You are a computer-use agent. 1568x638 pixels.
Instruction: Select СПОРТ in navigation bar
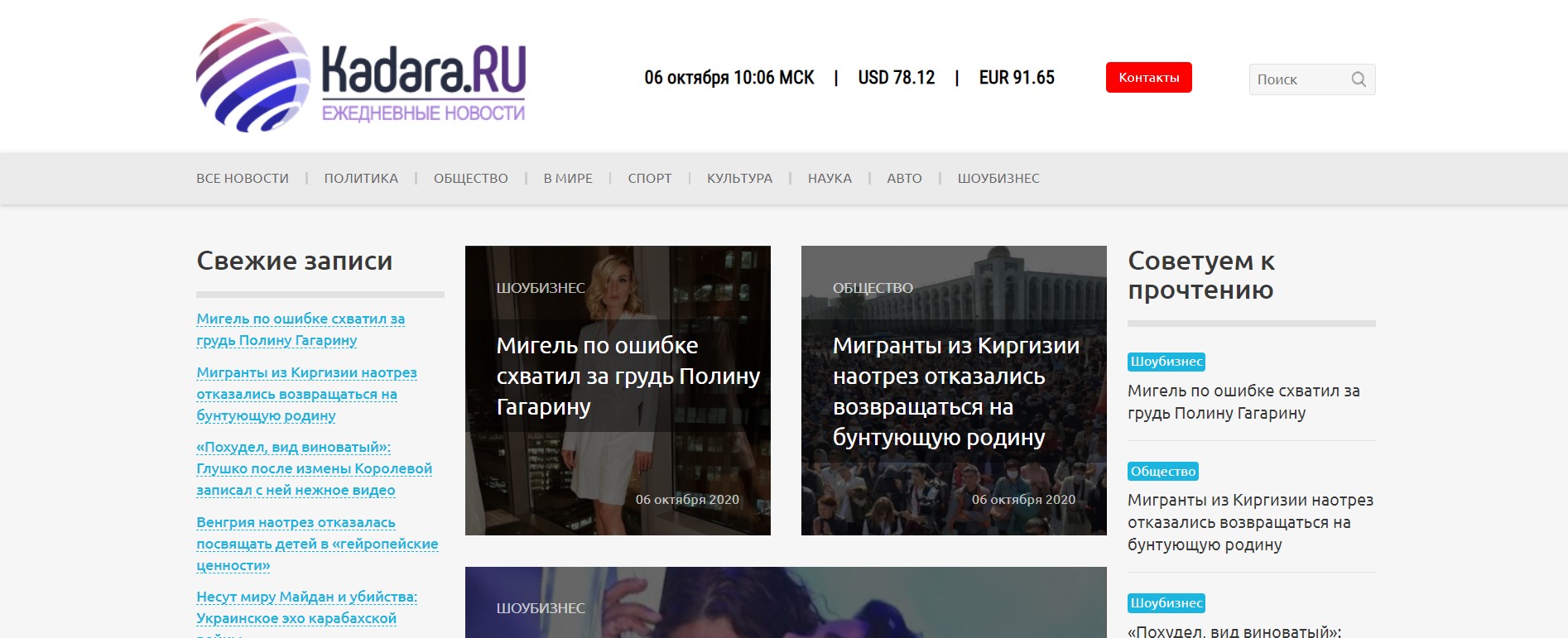(650, 179)
